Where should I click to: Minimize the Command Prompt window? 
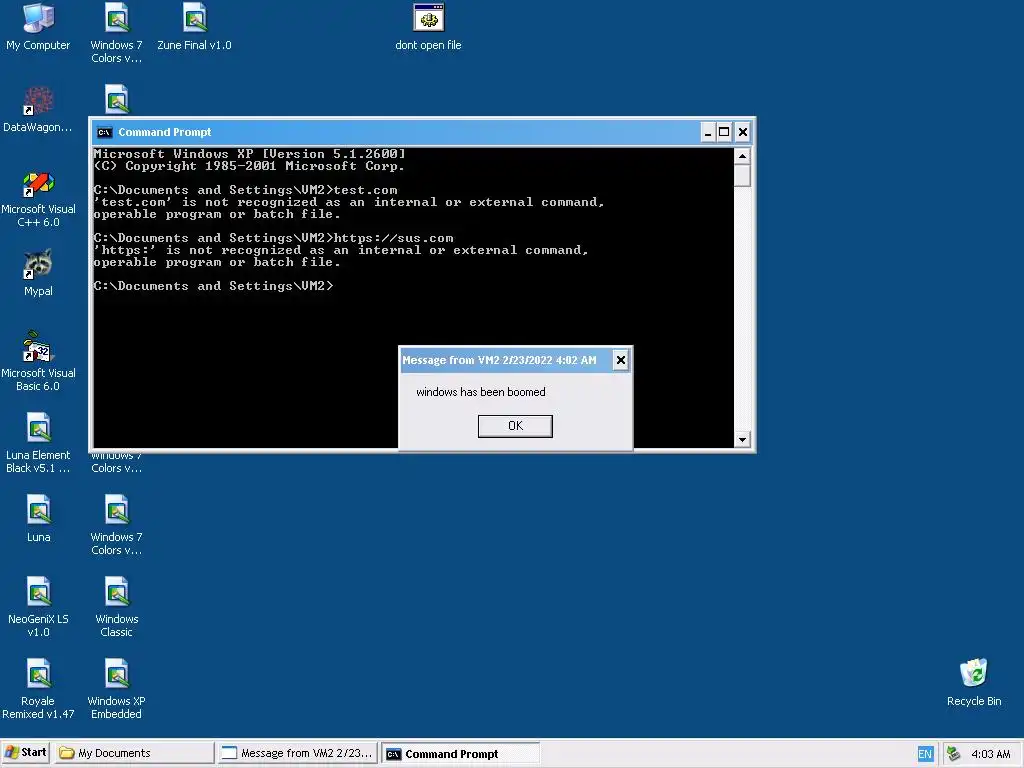coord(708,133)
